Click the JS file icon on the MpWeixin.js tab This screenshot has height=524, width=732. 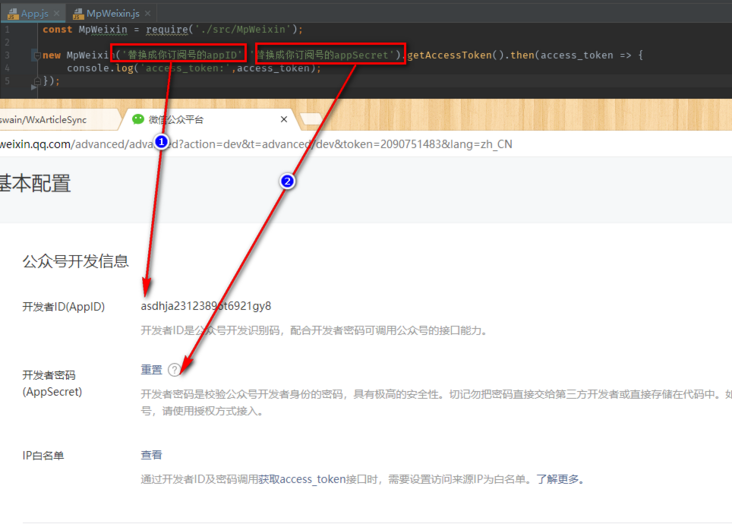78,14
